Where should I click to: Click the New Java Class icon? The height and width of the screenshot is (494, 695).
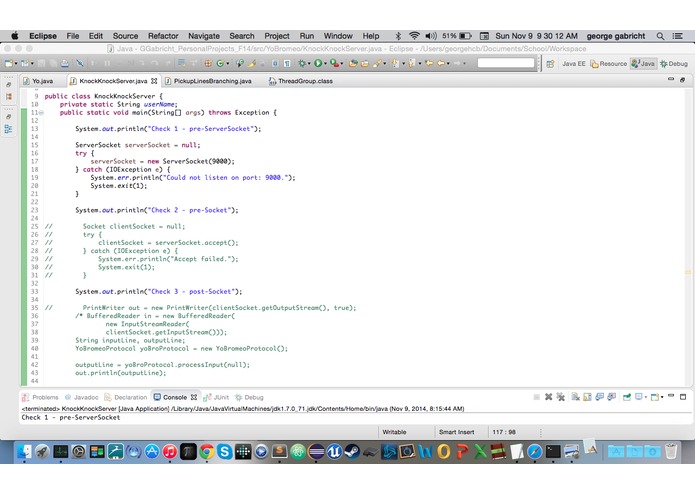click(x=220, y=63)
